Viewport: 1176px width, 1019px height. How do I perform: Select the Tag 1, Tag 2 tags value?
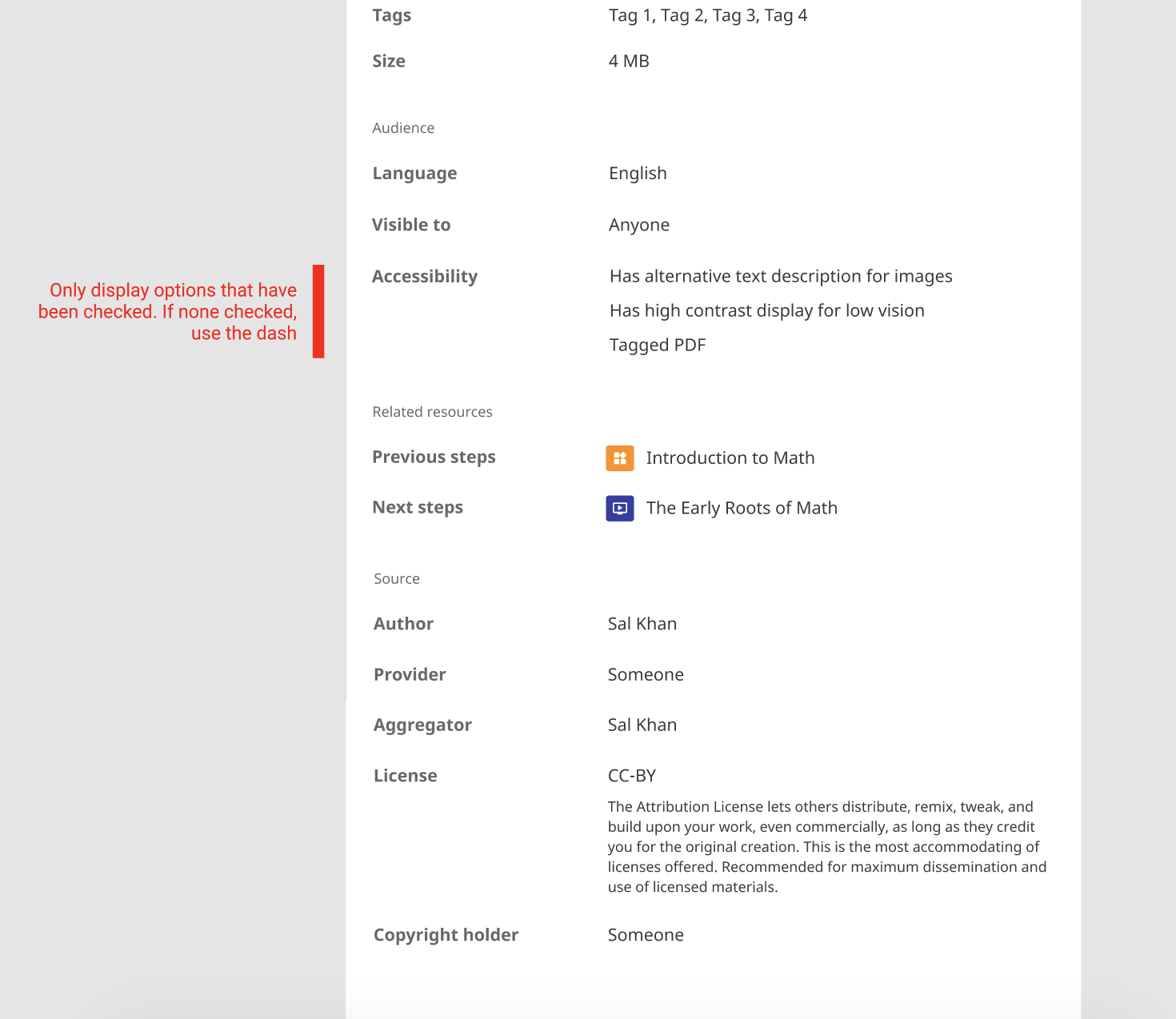coord(708,15)
